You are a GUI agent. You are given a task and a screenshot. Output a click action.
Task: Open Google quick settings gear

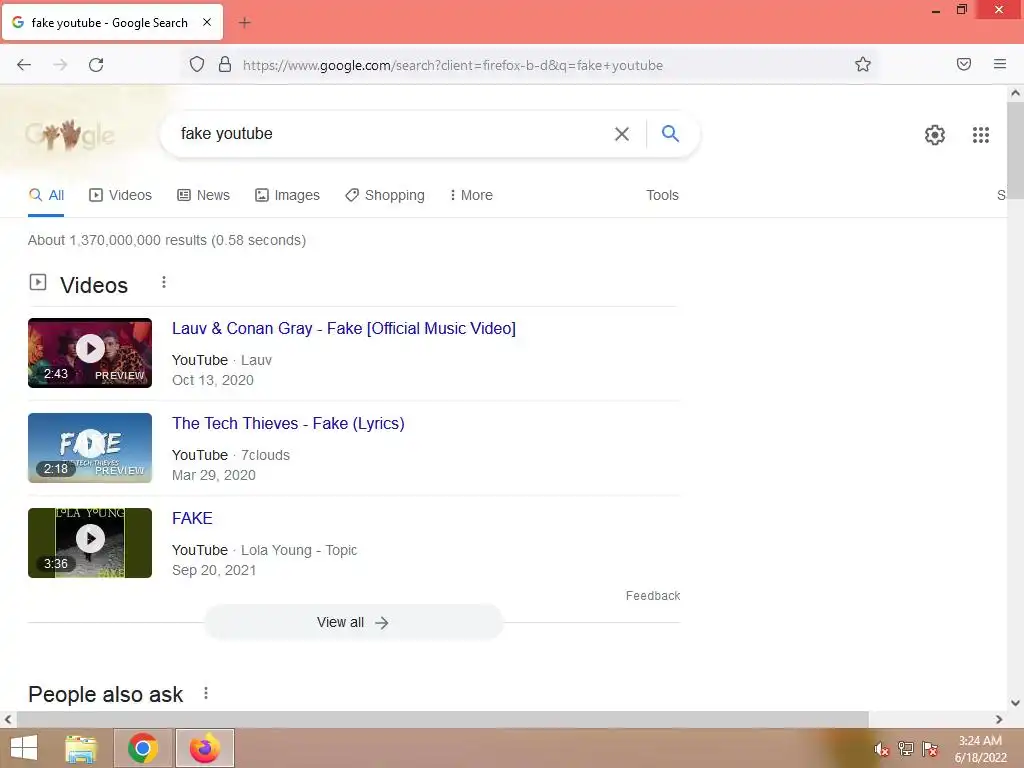point(935,135)
